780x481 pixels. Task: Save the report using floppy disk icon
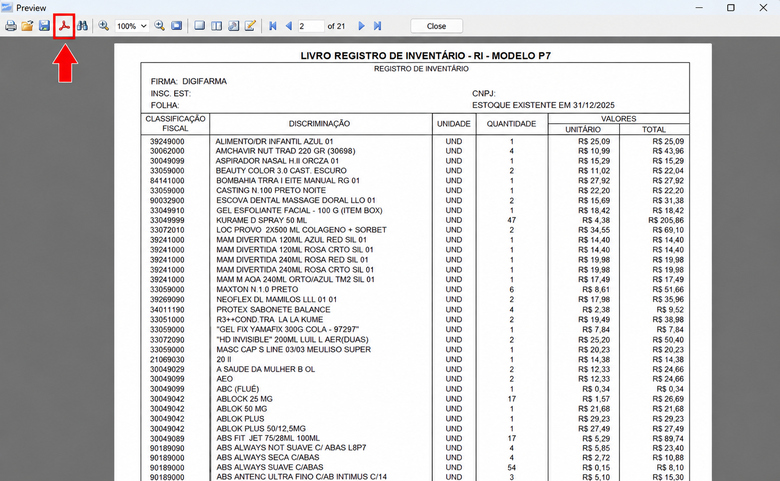44,26
